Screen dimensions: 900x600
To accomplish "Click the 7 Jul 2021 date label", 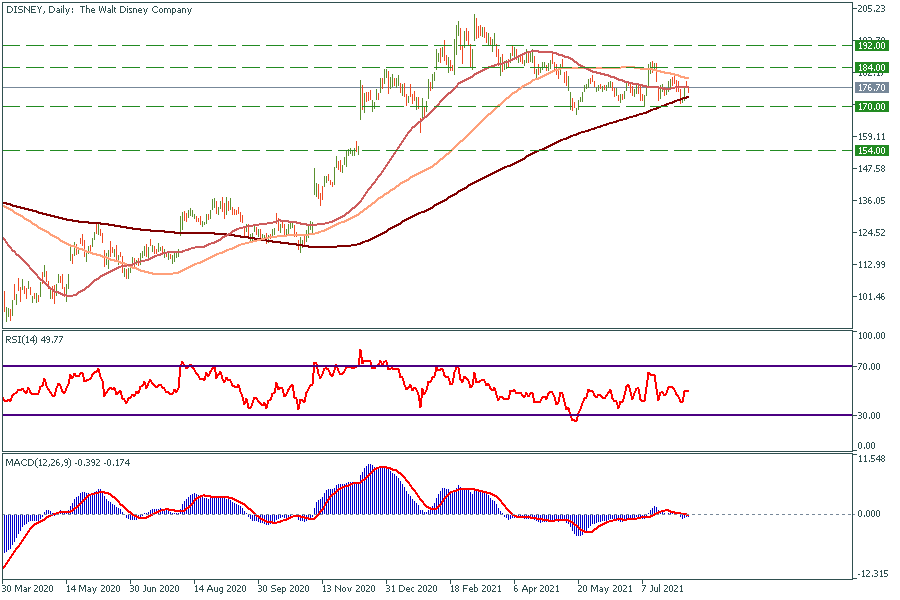I will [664, 589].
